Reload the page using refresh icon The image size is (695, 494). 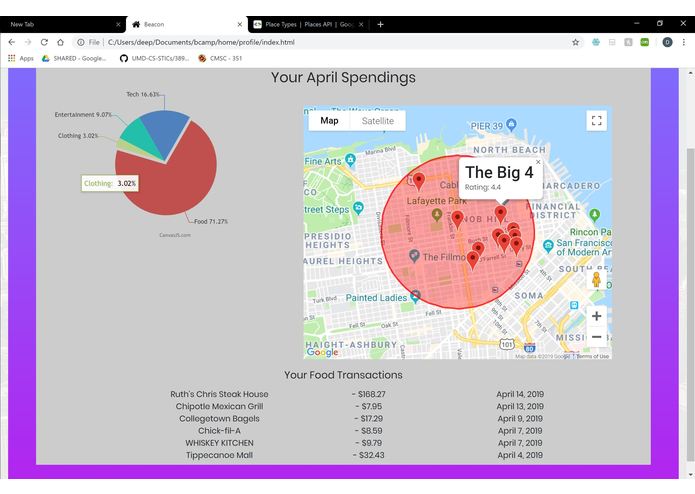(44, 42)
